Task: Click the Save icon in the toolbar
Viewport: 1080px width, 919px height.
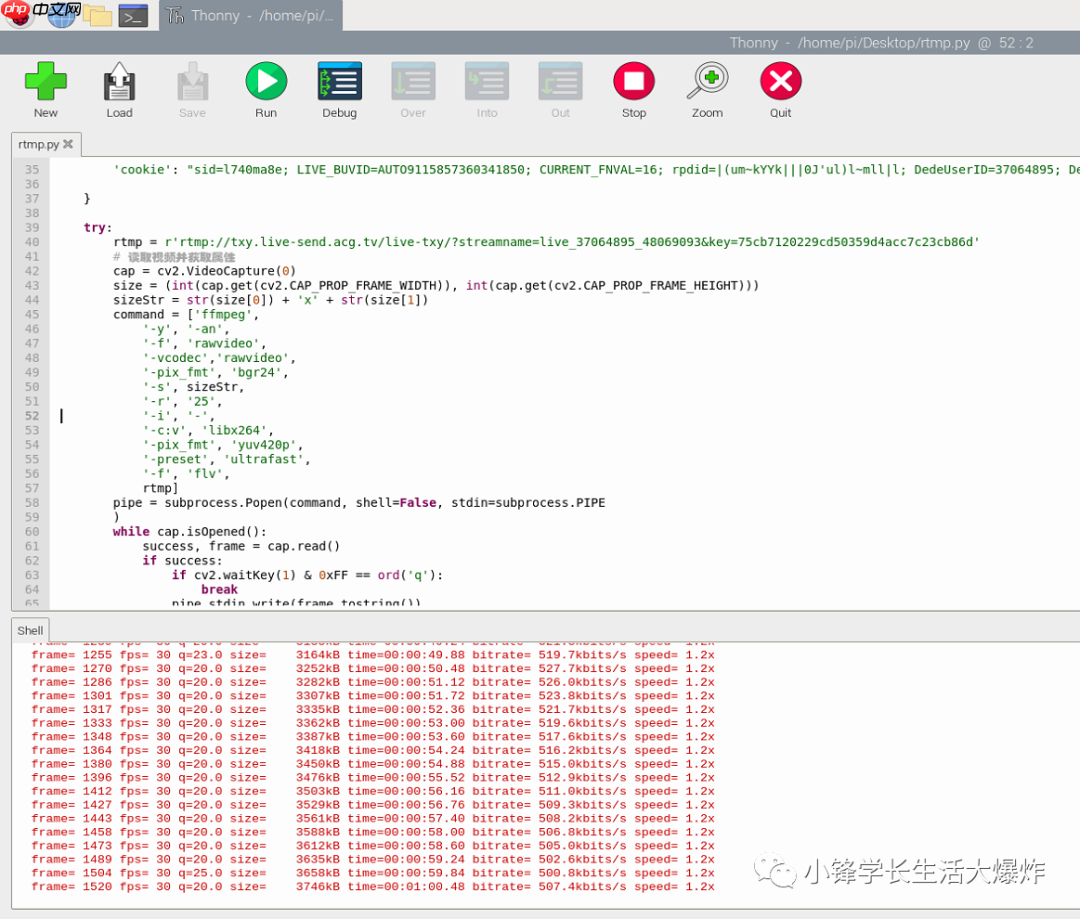Action: point(192,81)
